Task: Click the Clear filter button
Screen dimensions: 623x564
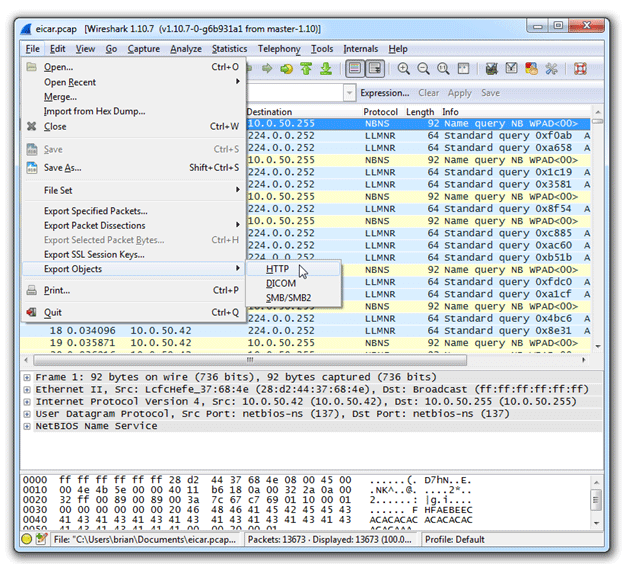Action: click(x=428, y=93)
